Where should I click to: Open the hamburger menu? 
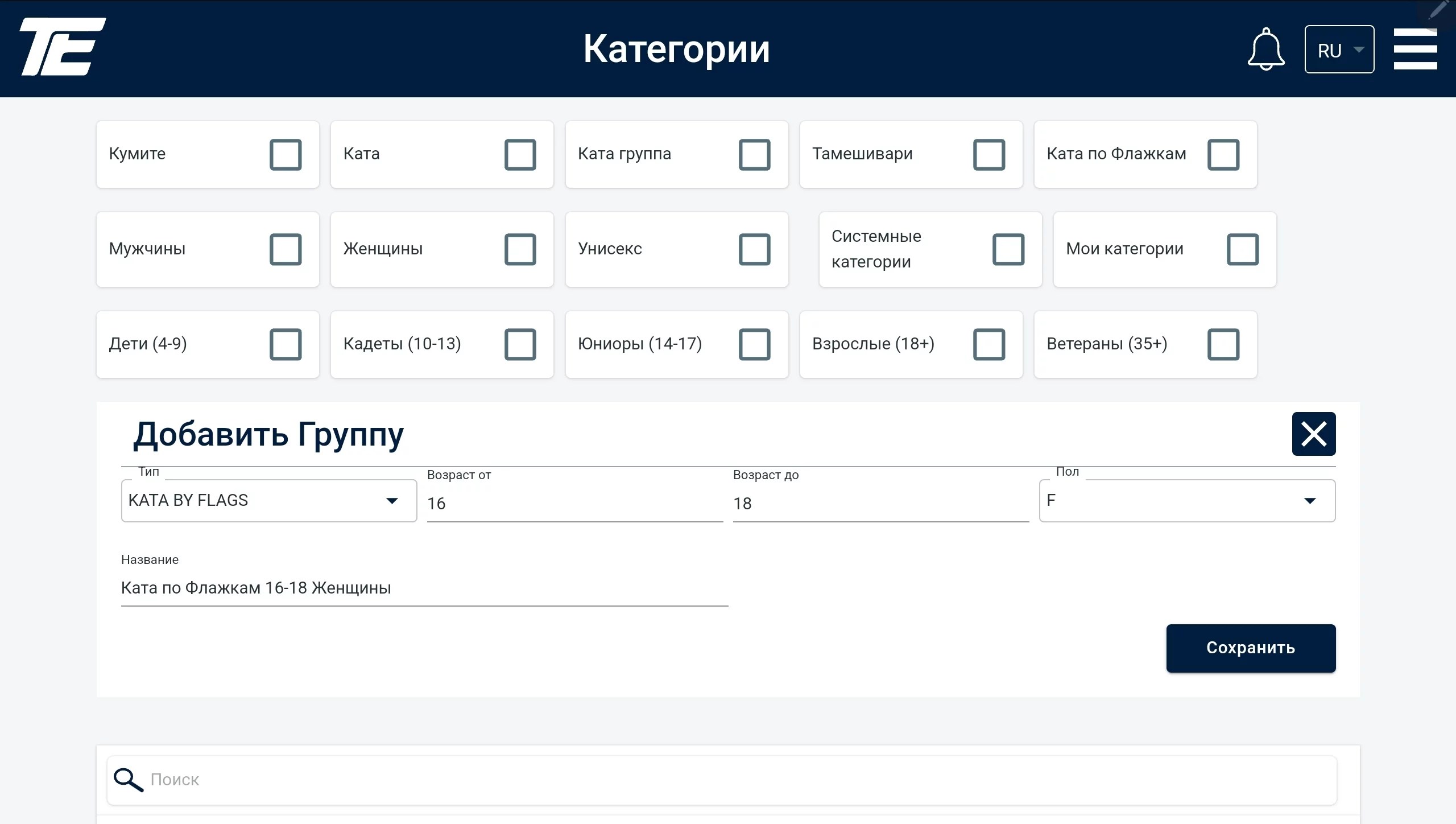coord(1415,50)
